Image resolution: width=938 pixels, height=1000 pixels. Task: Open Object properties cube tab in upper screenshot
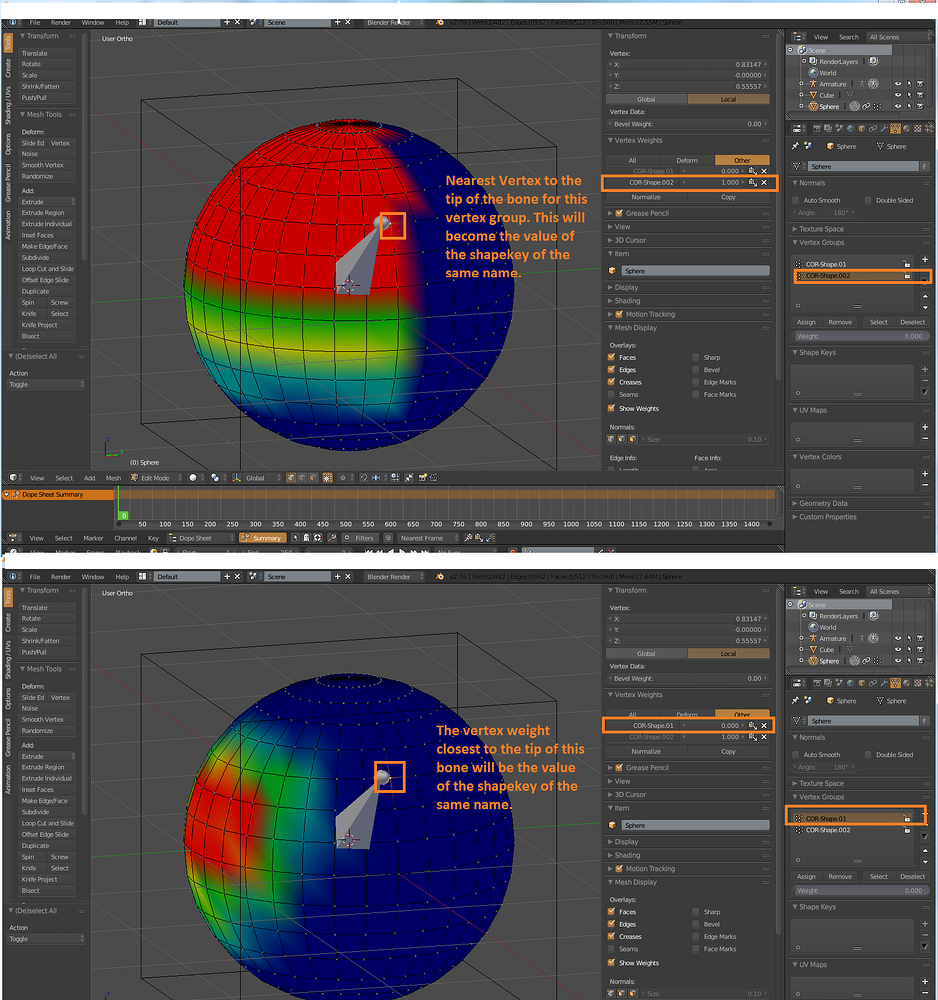861,128
